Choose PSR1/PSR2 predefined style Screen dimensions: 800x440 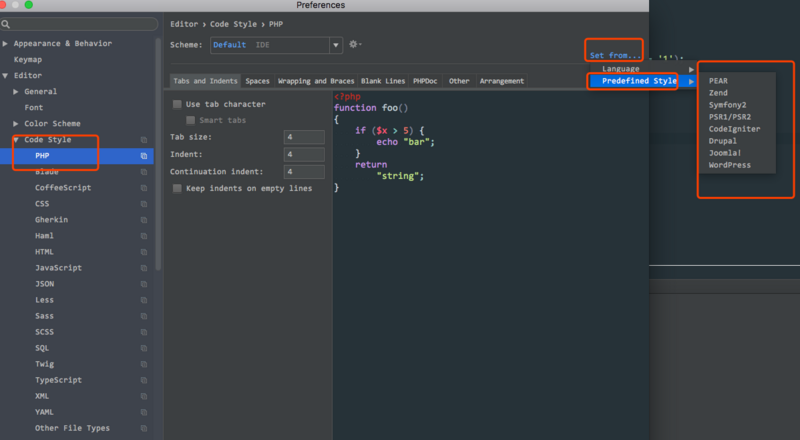click(x=730, y=117)
